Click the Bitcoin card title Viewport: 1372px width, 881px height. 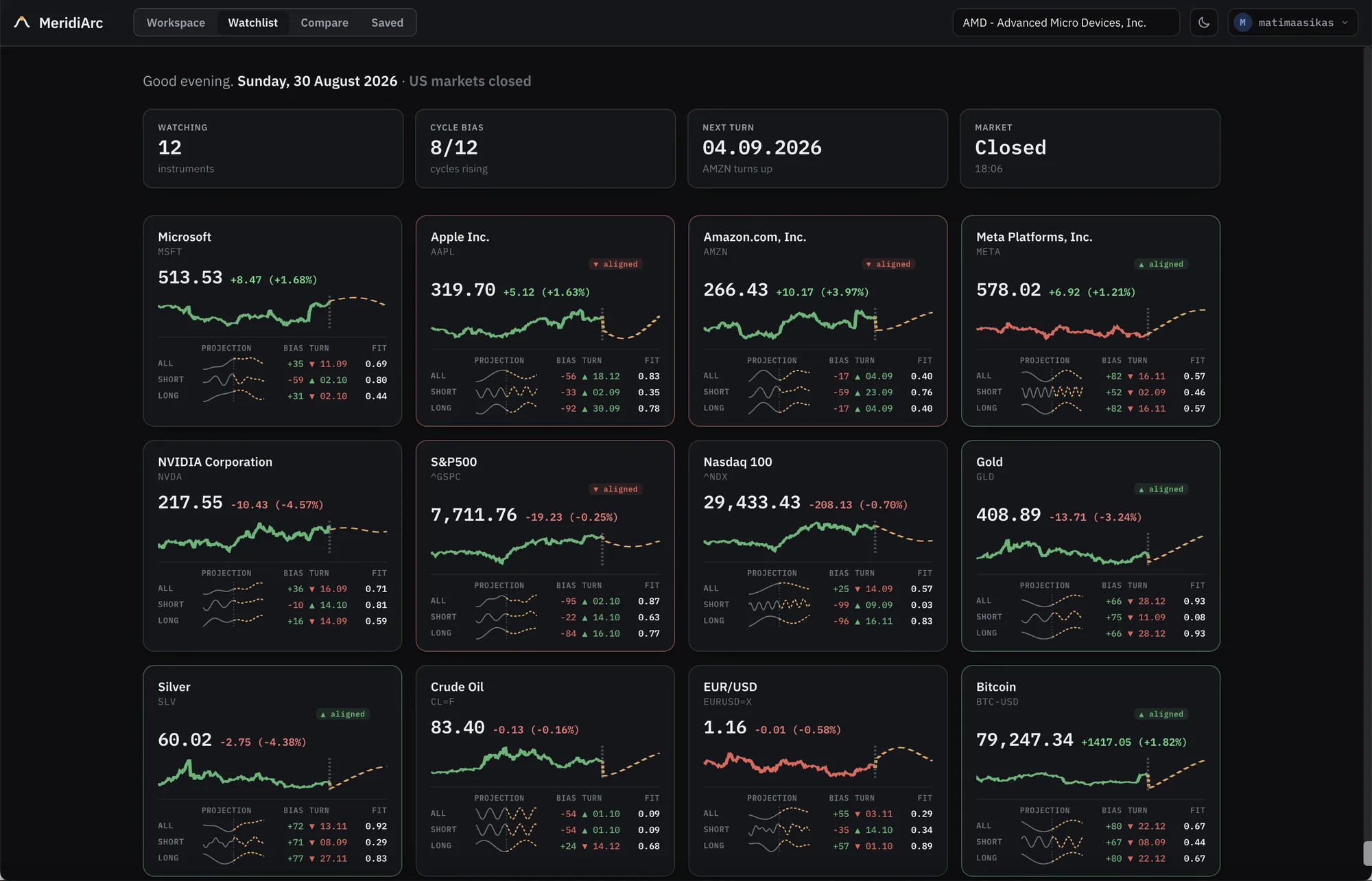[x=996, y=687]
